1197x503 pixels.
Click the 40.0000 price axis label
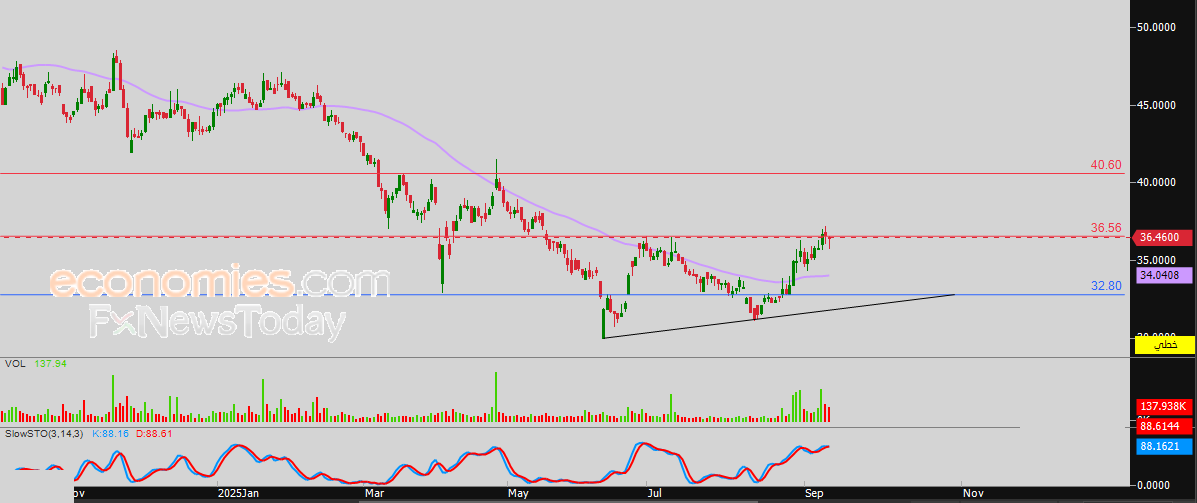click(x=1157, y=182)
